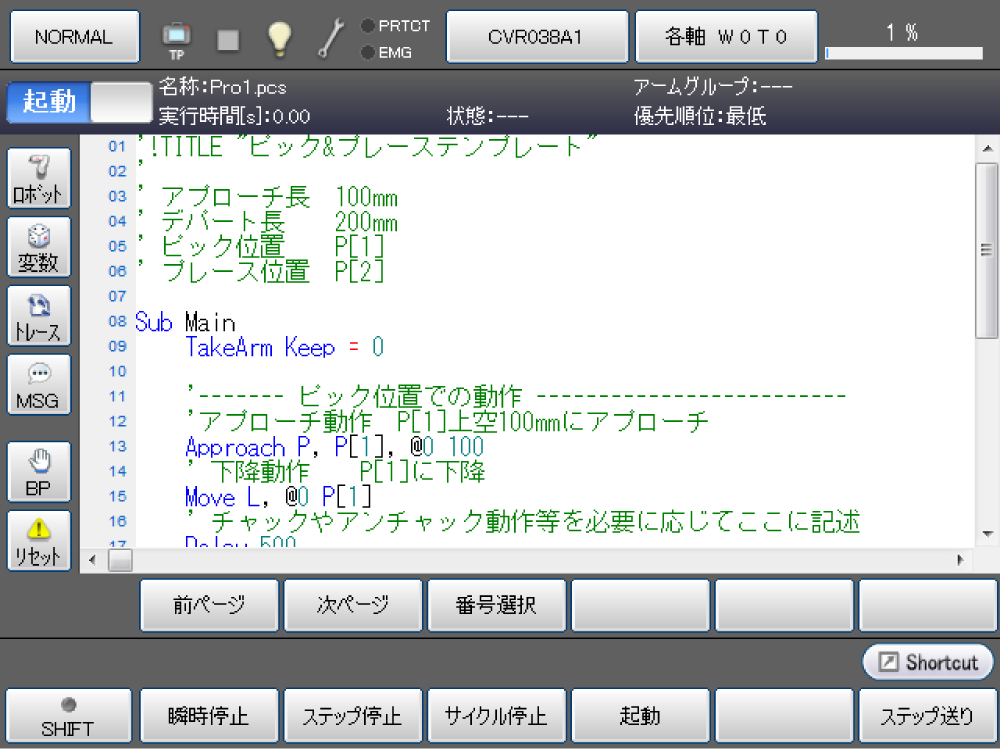This screenshot has width=1000, height=749.
Task: Open the ロボット robot panel
Action: (39, 179)
